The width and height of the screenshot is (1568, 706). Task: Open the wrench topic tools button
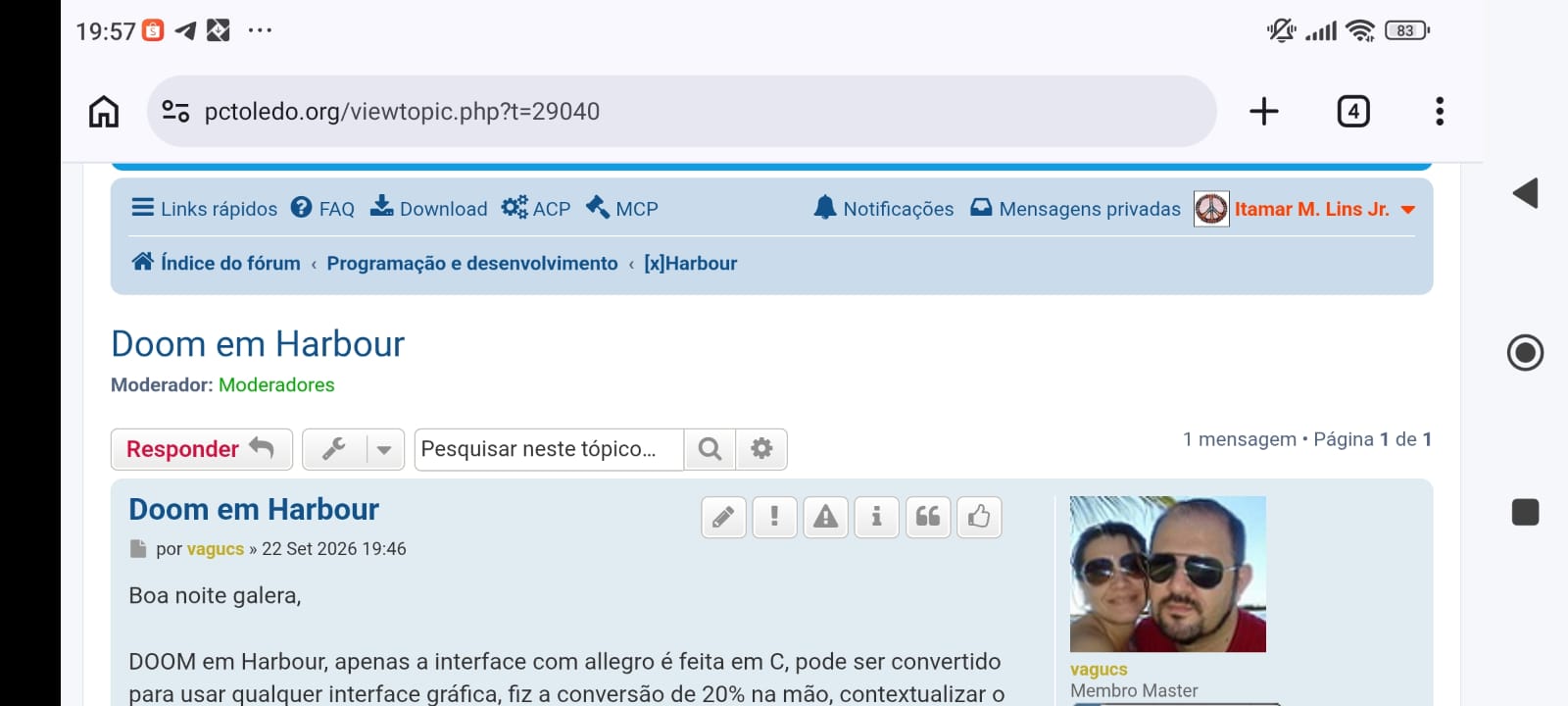pyautogui.click(x=334, y=449)
